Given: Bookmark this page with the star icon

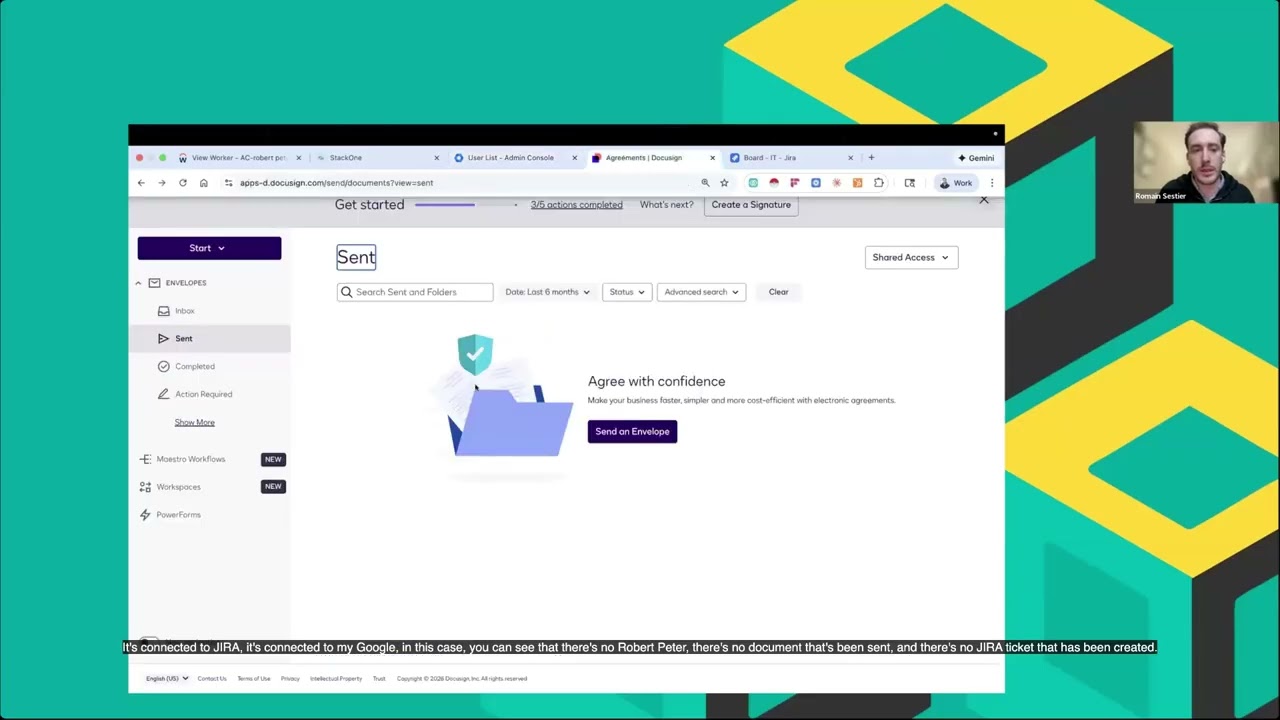Looking at the screenshot, I should (724, 183).
